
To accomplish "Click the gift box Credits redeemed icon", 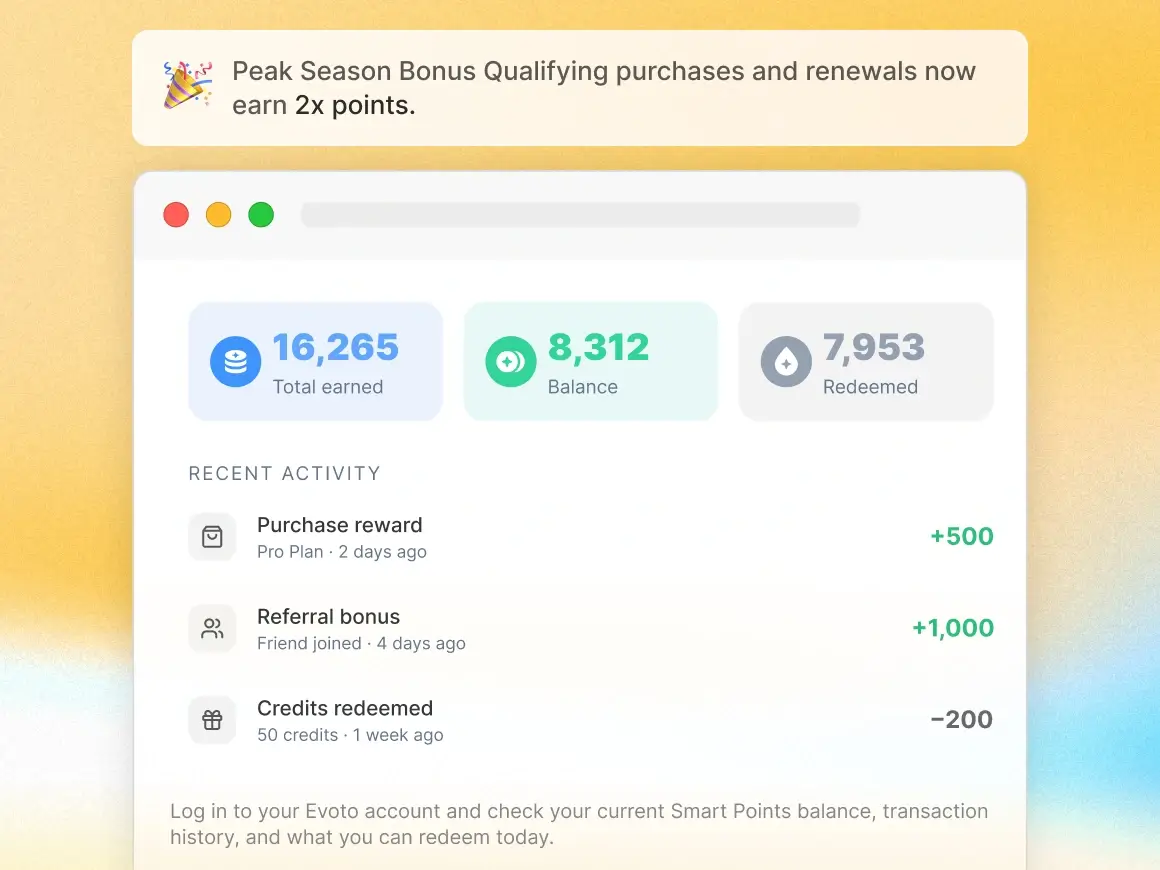I will [212, 720].
